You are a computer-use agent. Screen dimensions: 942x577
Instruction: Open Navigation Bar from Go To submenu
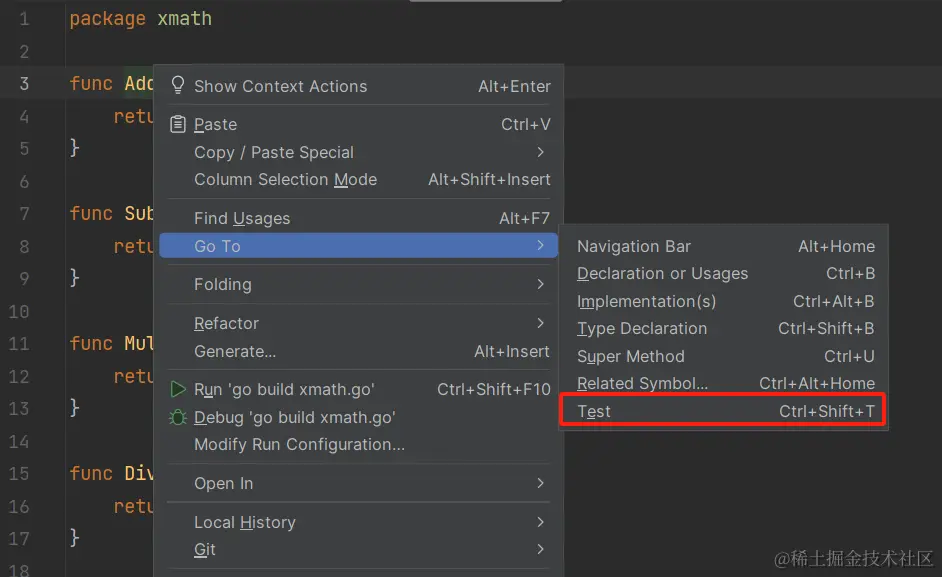click(633, 246)
